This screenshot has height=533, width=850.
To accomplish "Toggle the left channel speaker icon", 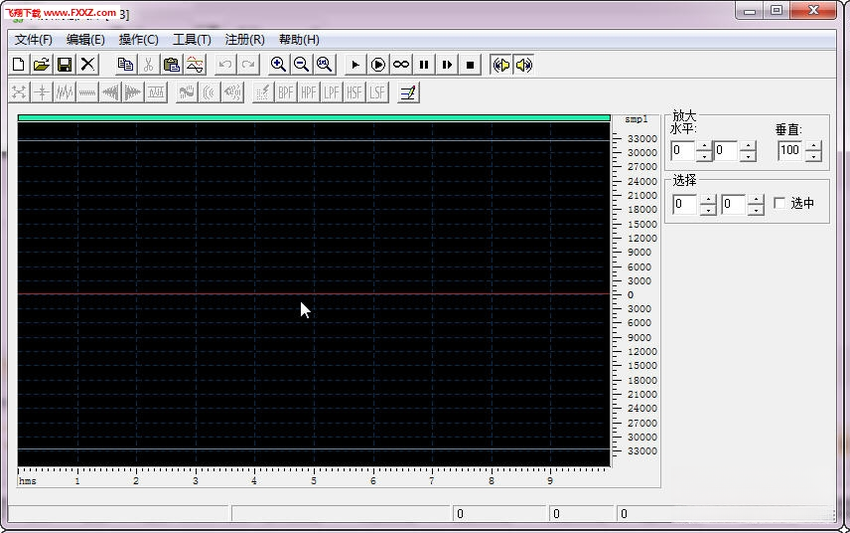I will (501, 65).
